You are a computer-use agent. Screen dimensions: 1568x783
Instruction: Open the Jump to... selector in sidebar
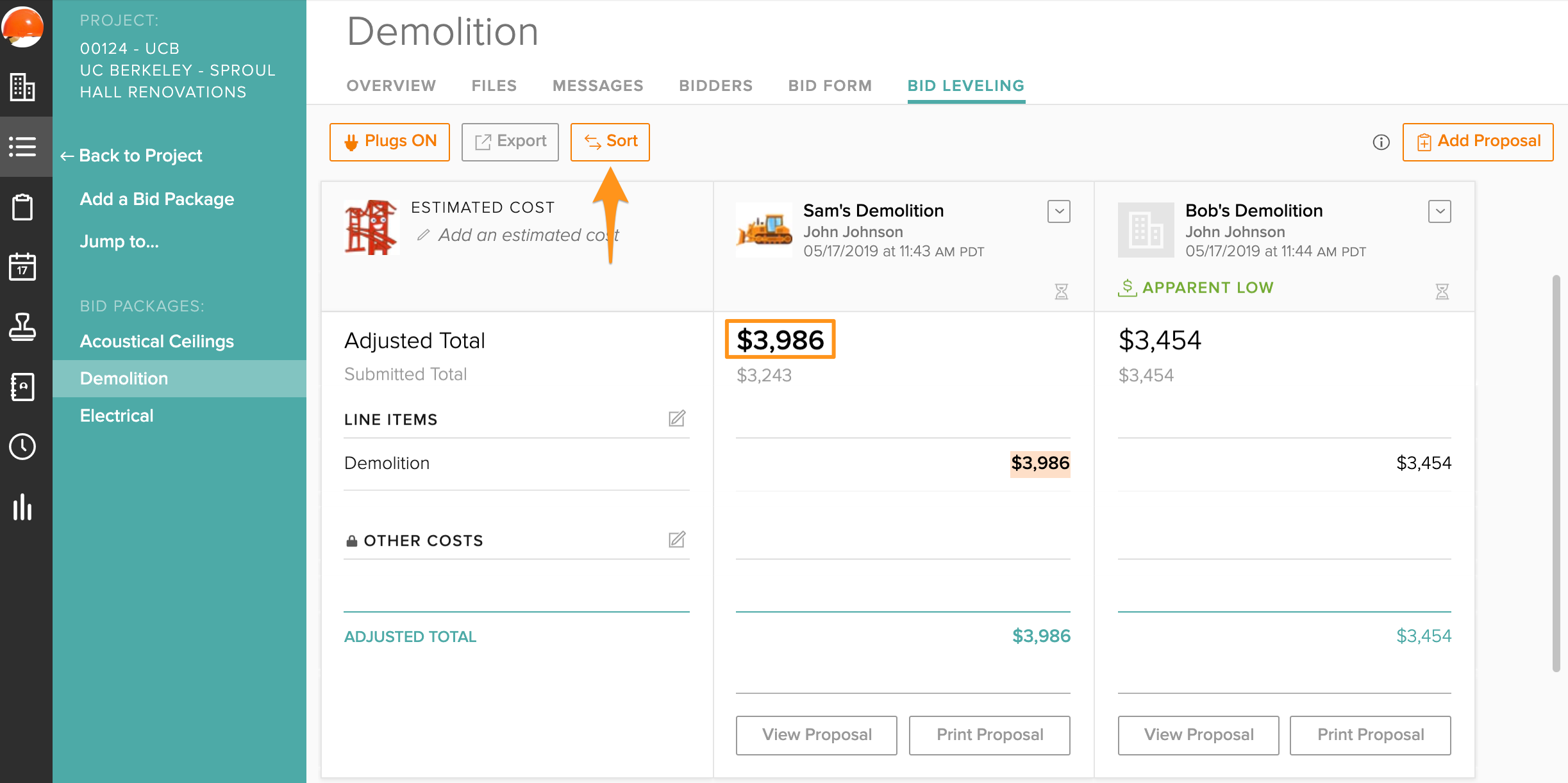pyautogui.click(x=119, y=242)
